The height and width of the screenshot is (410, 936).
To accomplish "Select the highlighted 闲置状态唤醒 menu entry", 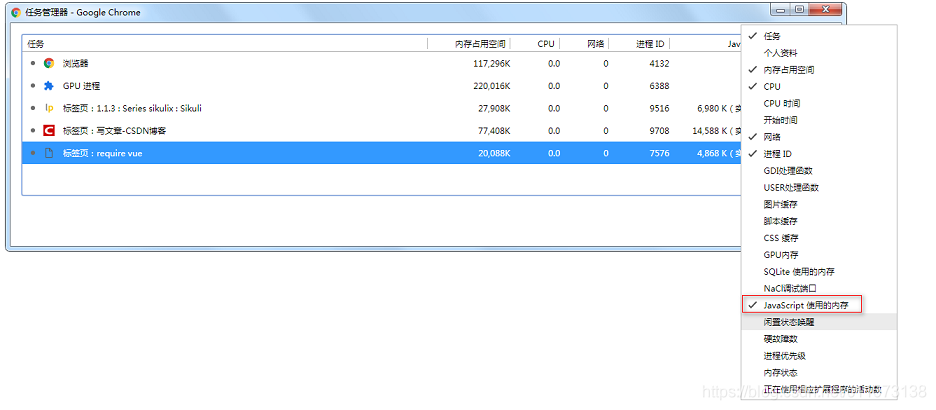I will coord(819,322).
